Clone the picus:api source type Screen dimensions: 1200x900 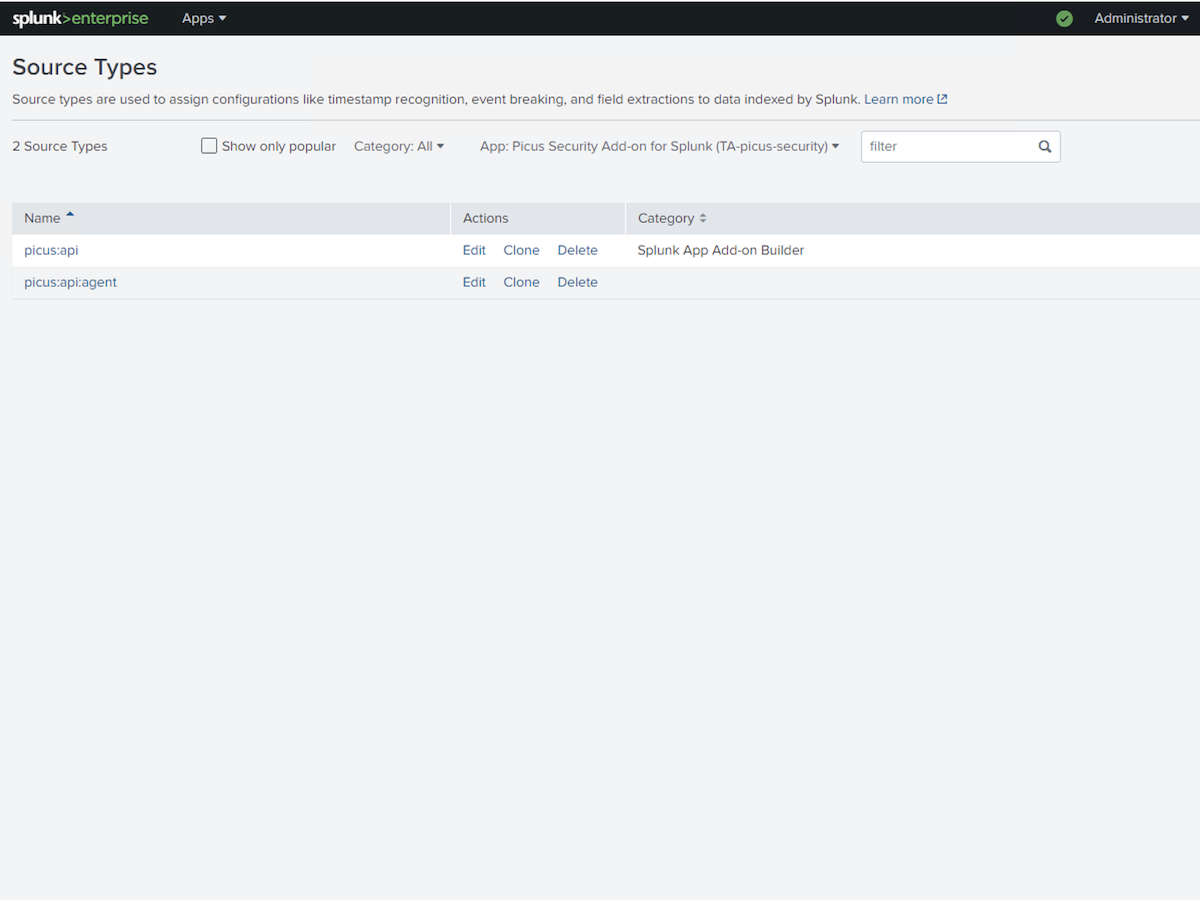point(521,250)
